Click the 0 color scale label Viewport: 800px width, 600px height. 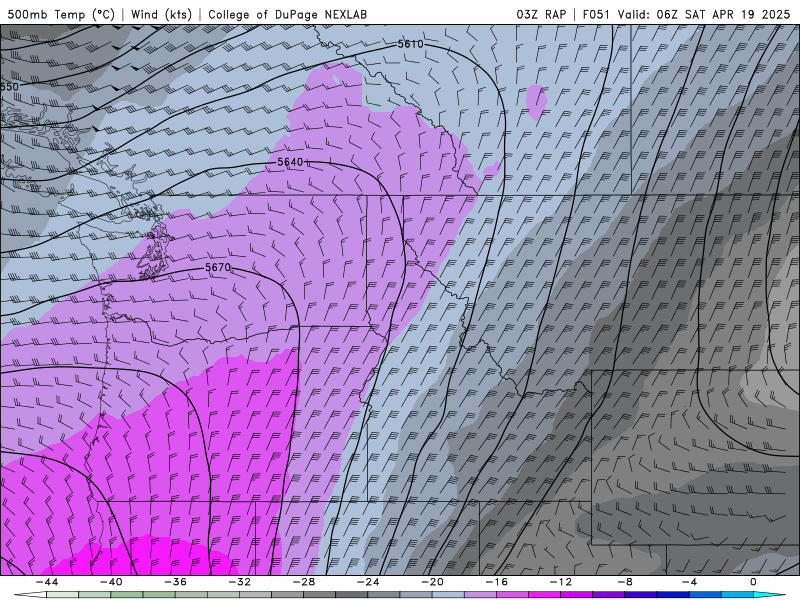754,582
